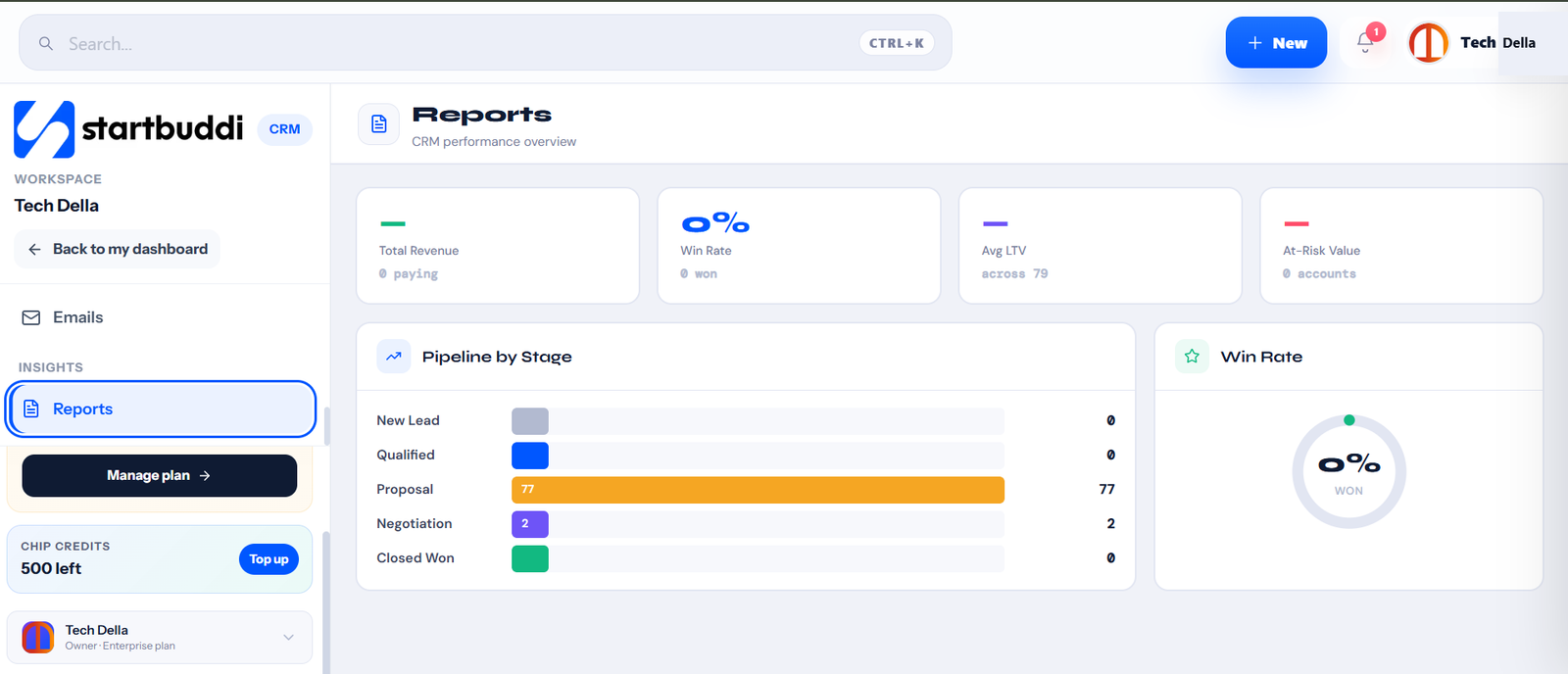The image size is (1568, 674).
Task: Expand the Tech Della workspace switcher chevron
Action: [x=288, y=637]
